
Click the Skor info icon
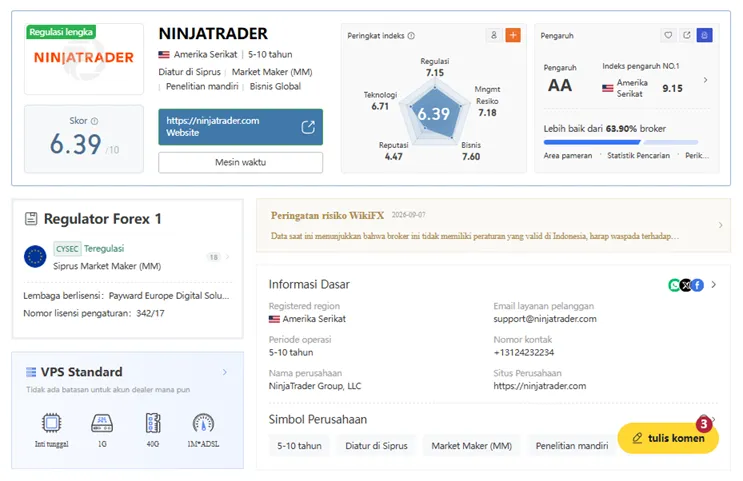(x=94, y=121)
